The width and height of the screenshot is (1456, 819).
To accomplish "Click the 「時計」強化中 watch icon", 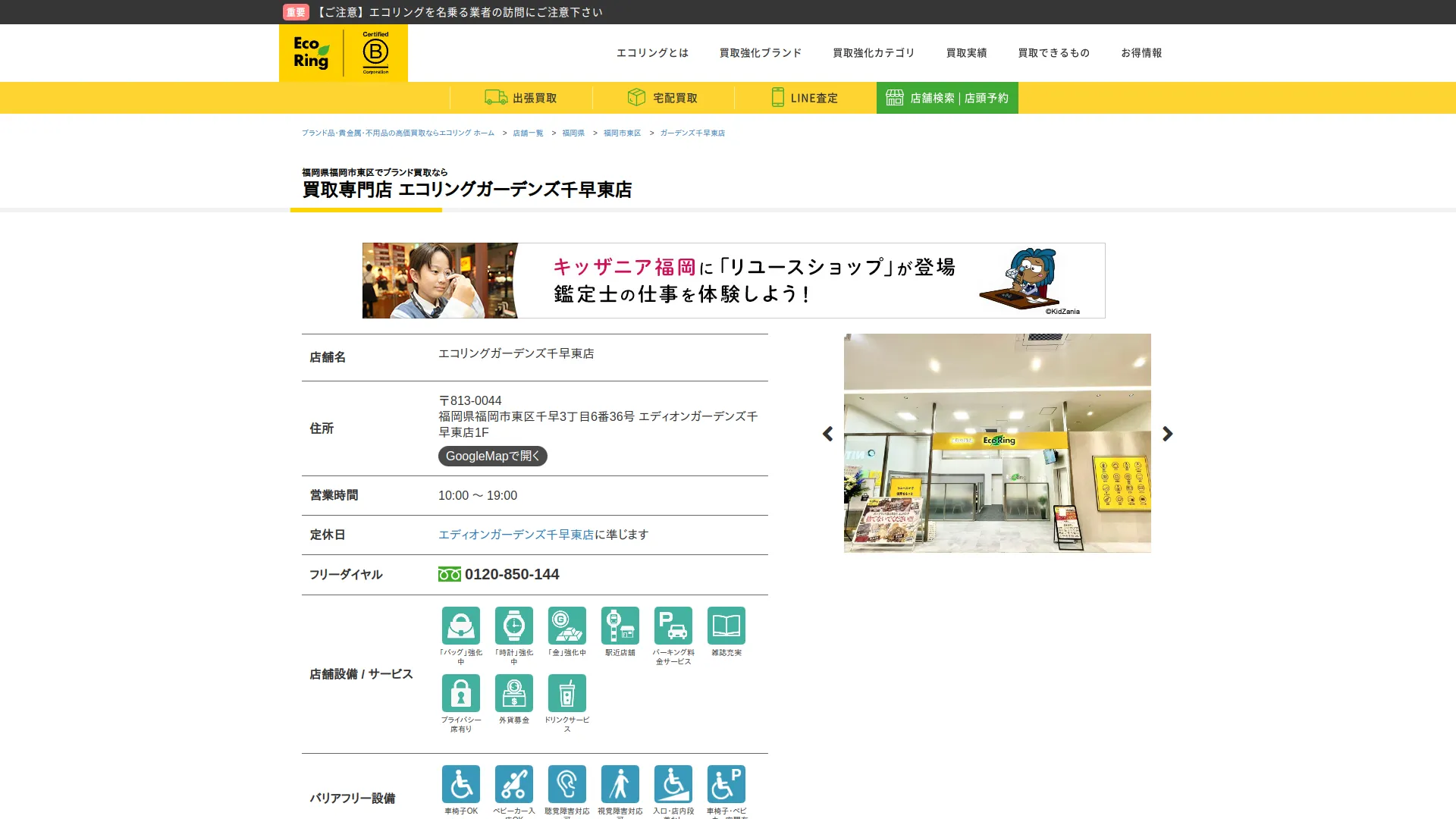I will point(514,626).
